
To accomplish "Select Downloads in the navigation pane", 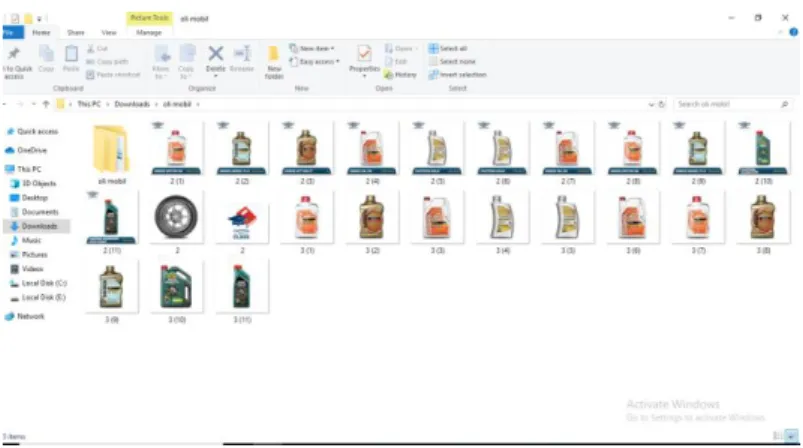I will (x=37, y=226).
